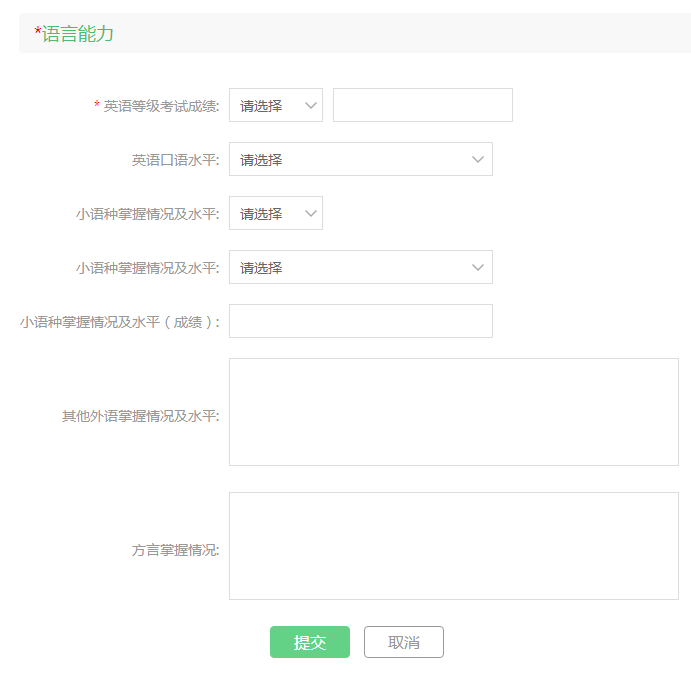Open the 英语口语水平 dropdown

(360, 159)
